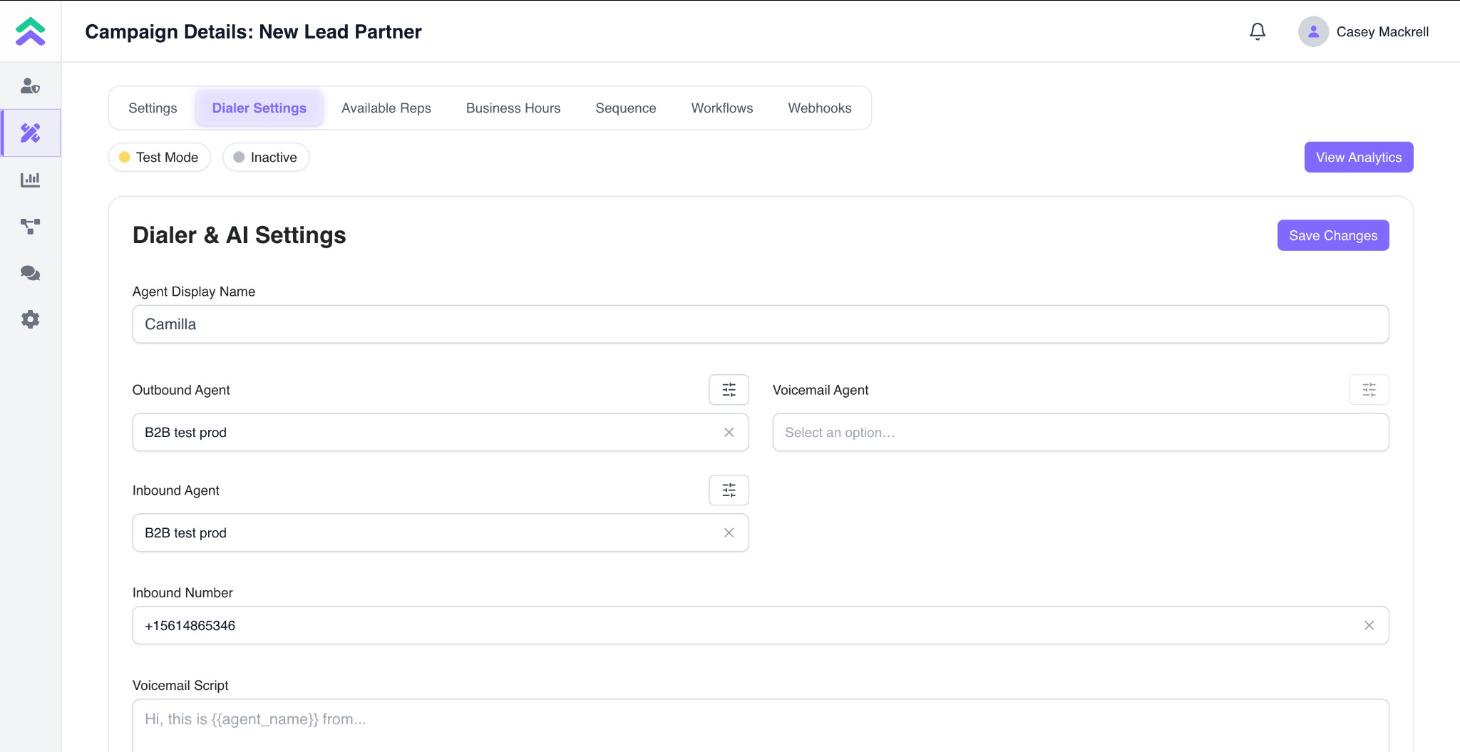Open the Inbound Agent configuration sliders icon
This screenshot has height=752, width=1460.
(729, 490)
